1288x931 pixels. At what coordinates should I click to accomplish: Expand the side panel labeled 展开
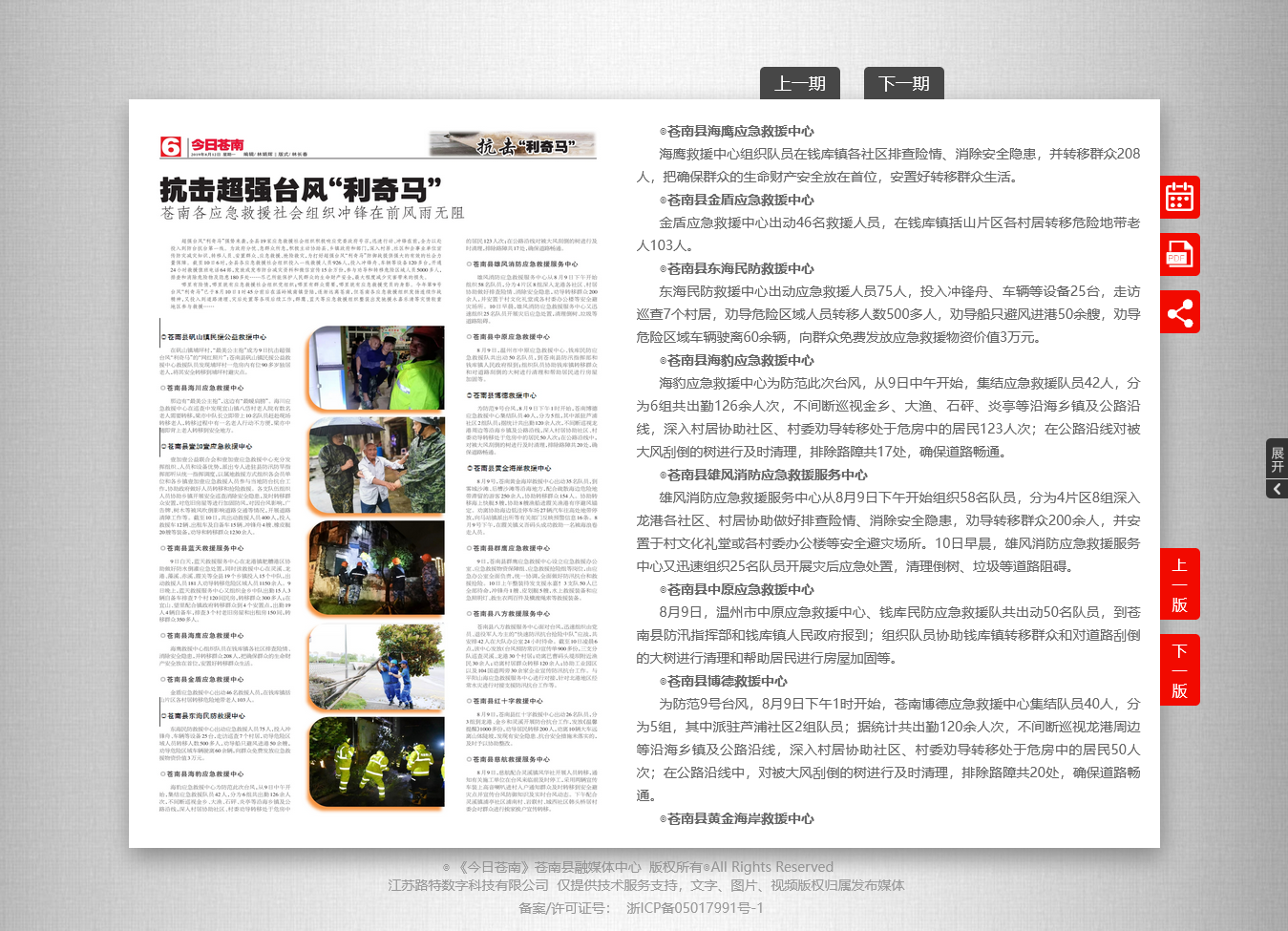click(1277, 459)
